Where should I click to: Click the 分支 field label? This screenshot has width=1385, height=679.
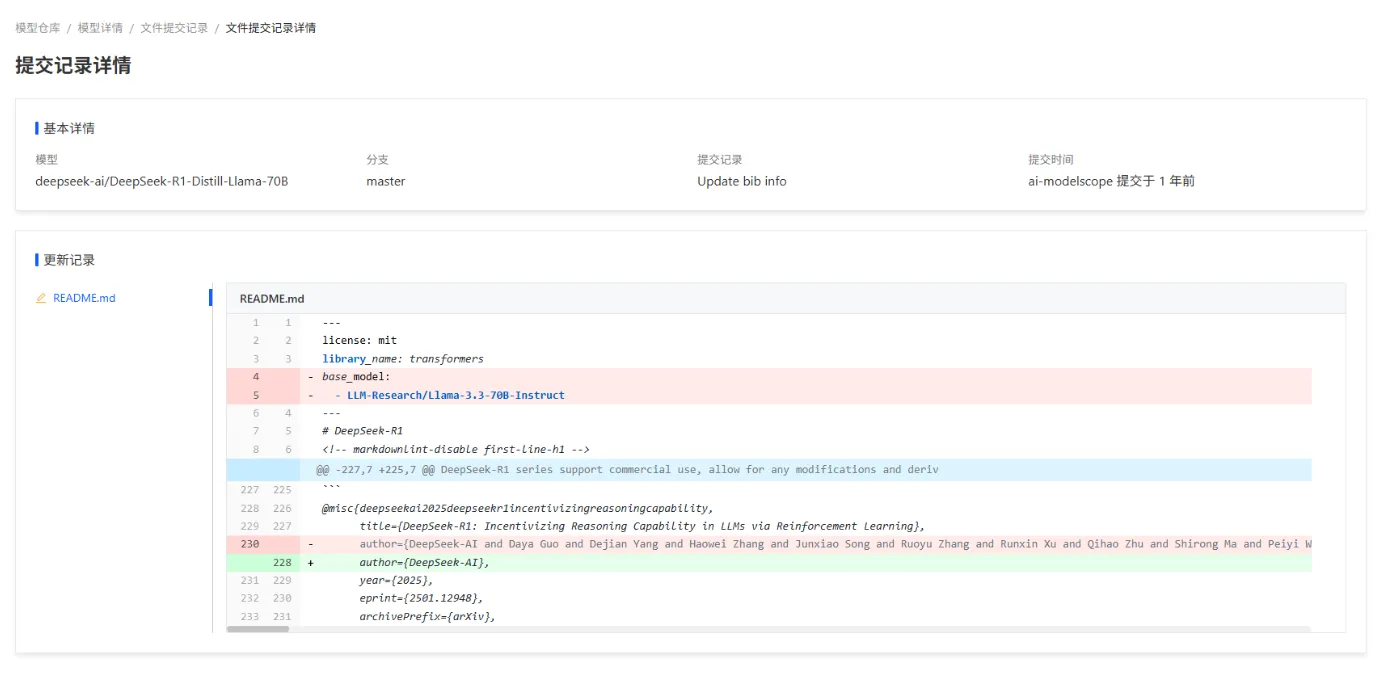377,159
